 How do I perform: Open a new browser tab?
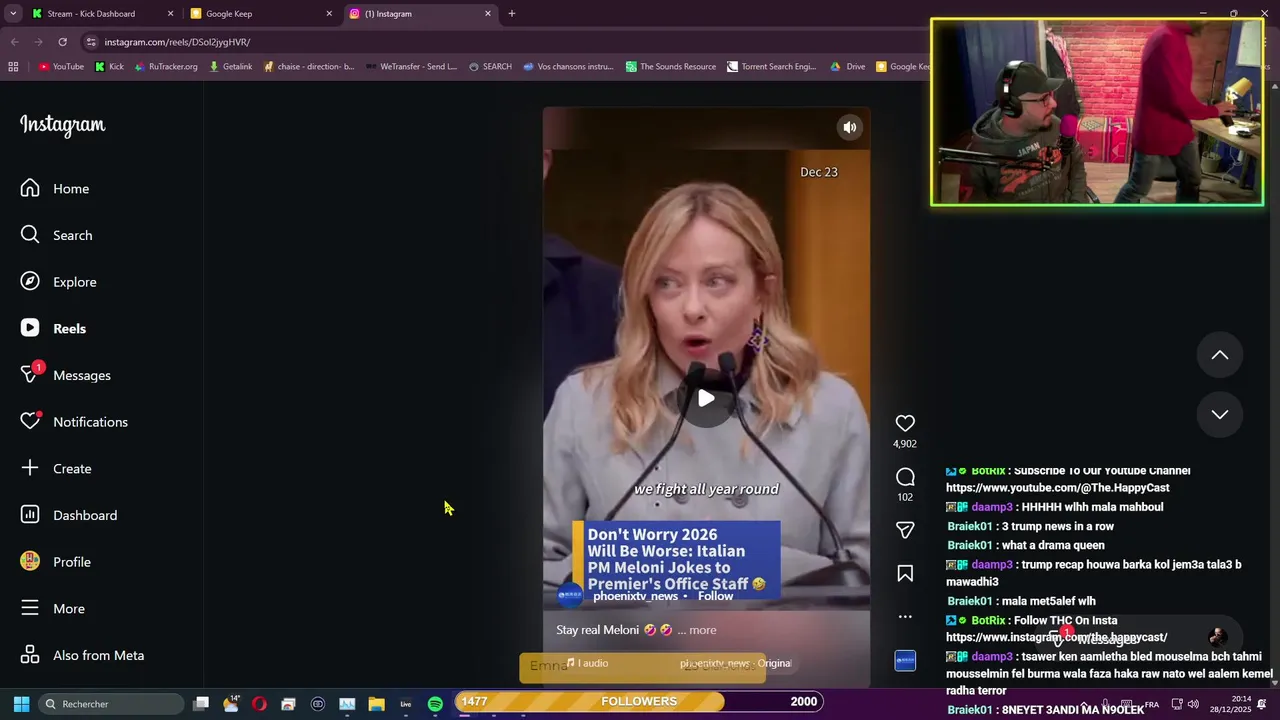511,14
